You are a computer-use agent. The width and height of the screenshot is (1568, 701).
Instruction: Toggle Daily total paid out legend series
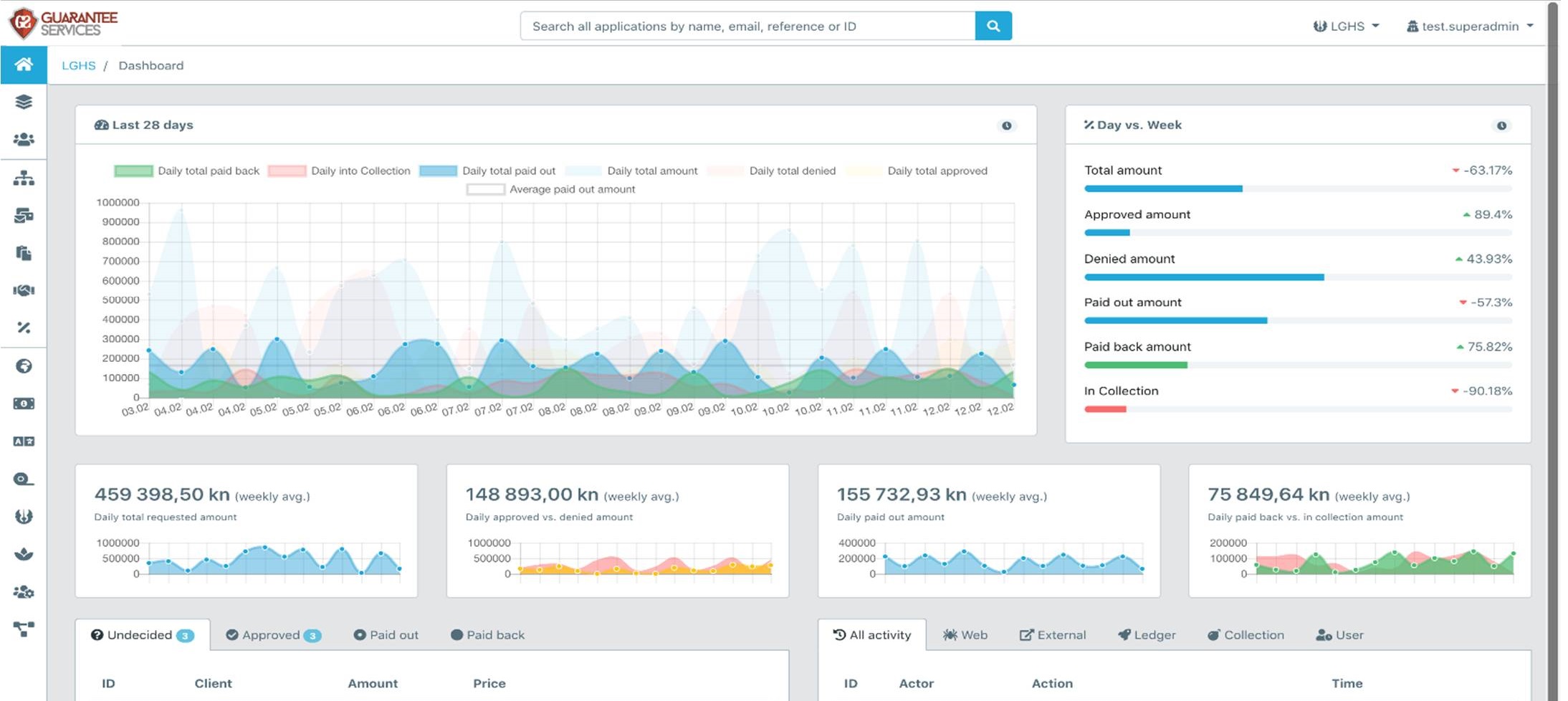coord(487,171)
